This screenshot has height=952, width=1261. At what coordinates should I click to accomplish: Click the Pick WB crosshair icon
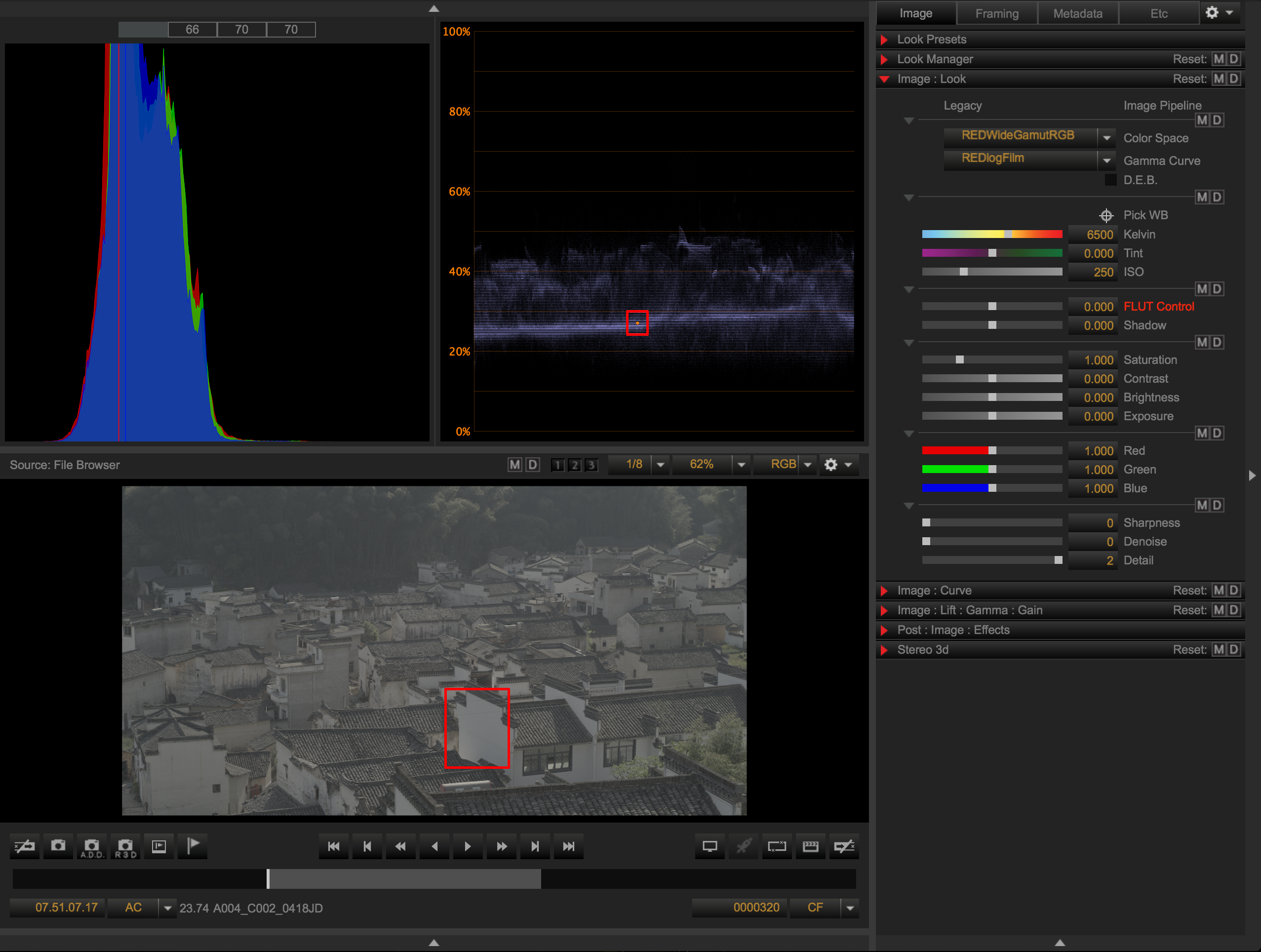[1105, 215]
